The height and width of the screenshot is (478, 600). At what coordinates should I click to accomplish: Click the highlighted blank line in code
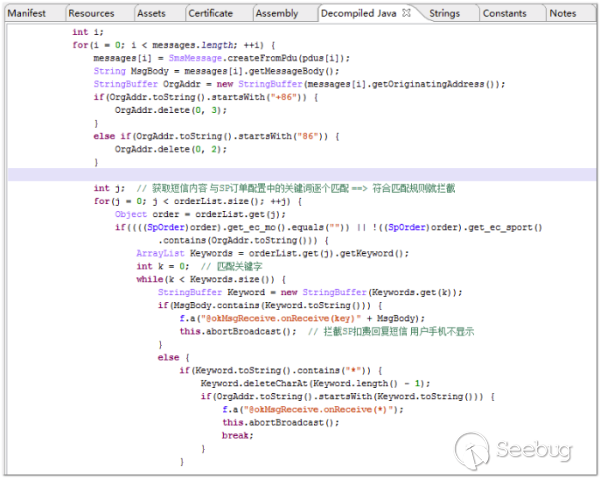(x=300, y=175)
